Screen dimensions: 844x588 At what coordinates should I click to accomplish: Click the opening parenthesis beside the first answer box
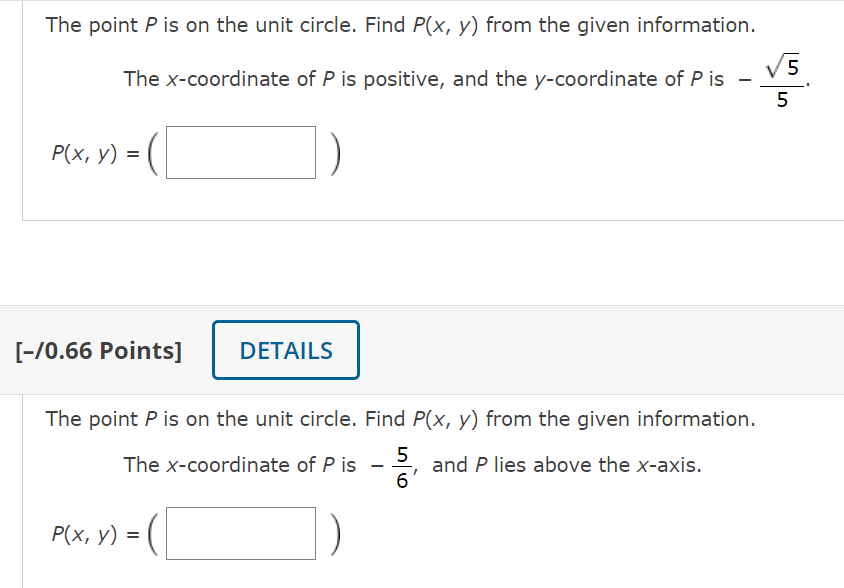click(155, 152)
